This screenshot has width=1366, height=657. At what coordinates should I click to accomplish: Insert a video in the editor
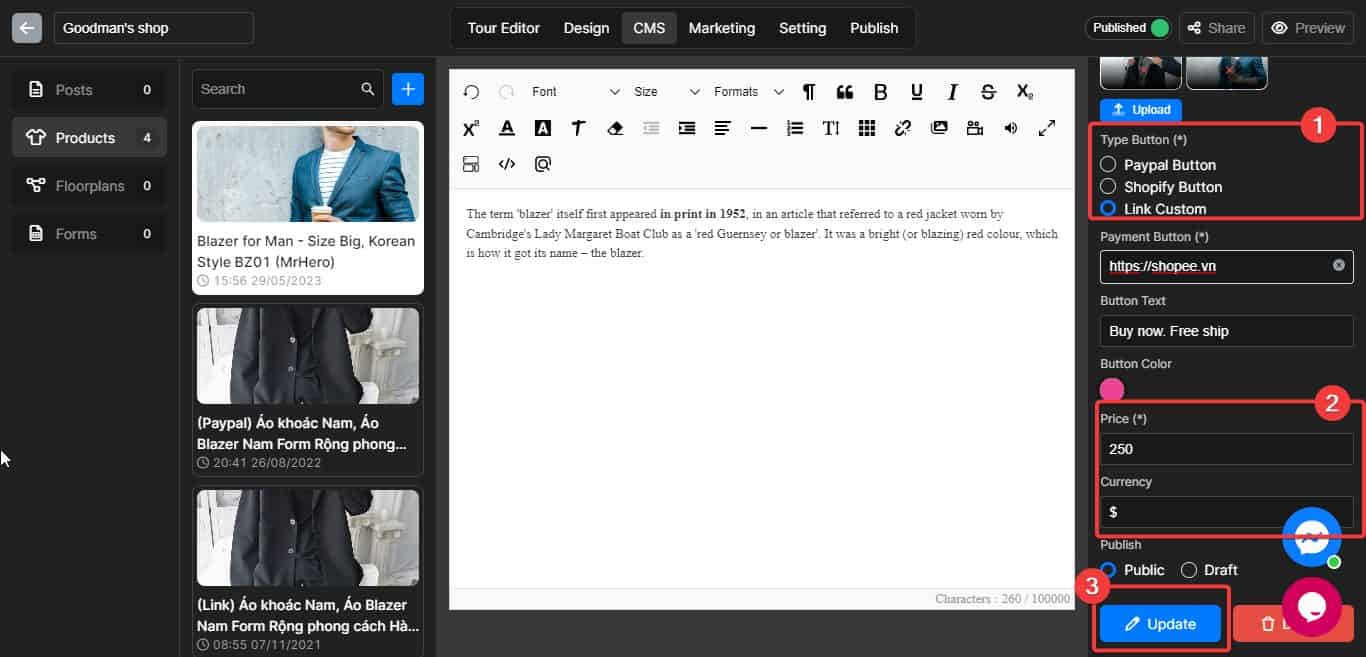coord(975,128)
